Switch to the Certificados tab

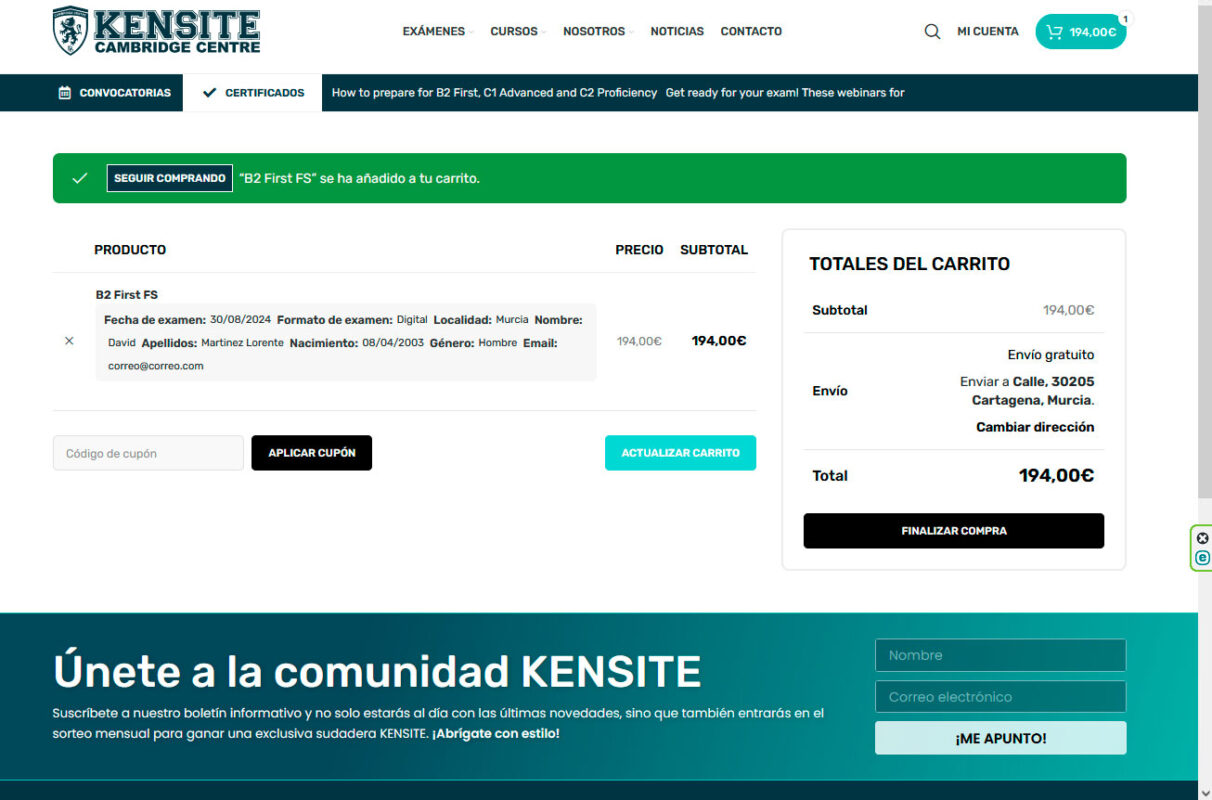pos(253,93)
